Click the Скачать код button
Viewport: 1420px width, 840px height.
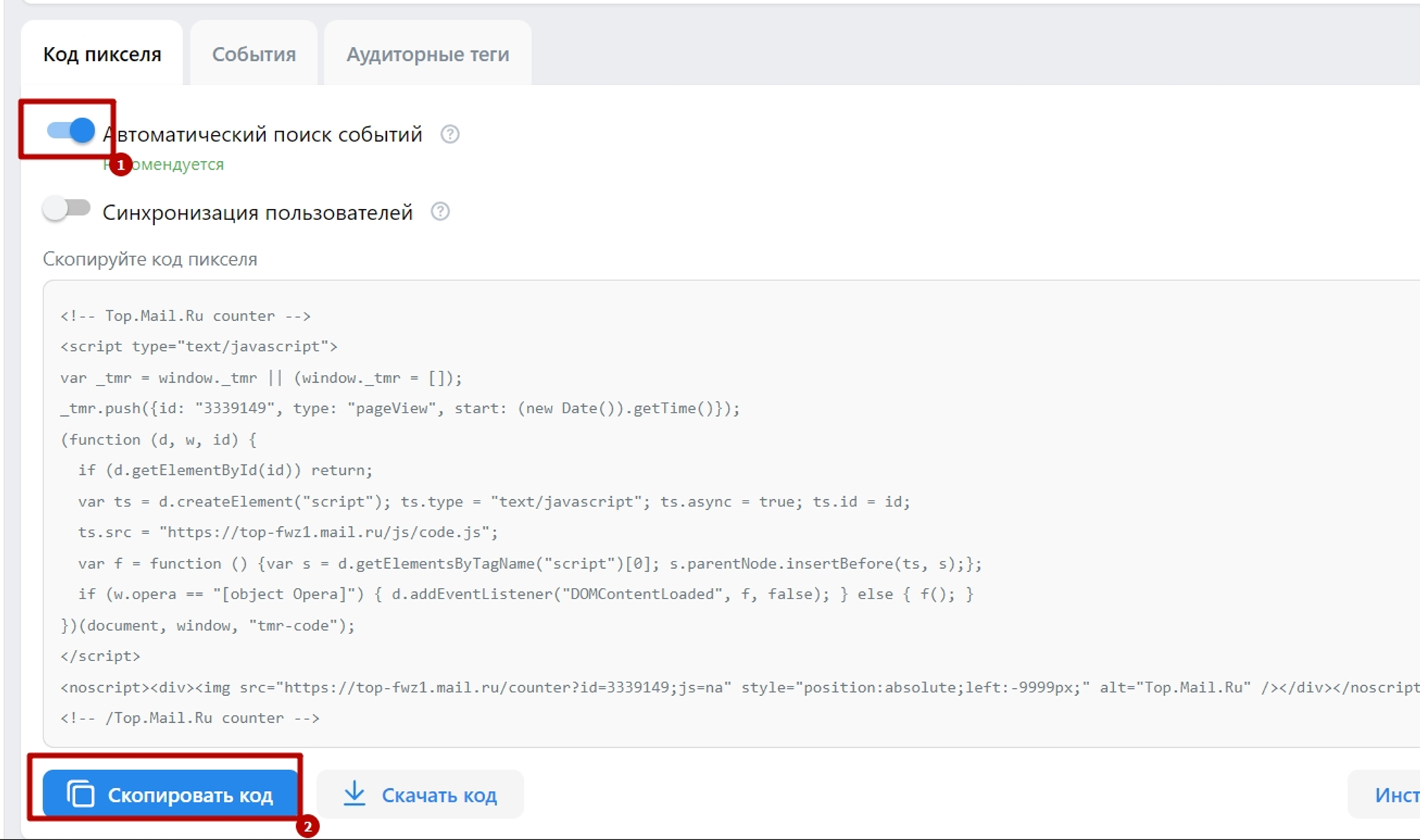click(420, 795)
